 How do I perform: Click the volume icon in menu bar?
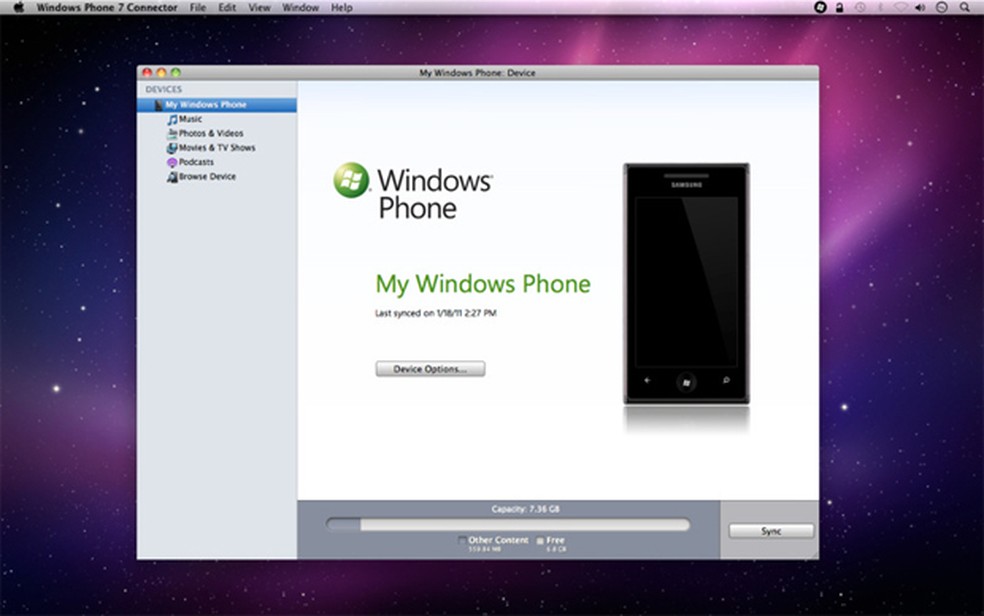pyautogui.click(x=919, y=7)
